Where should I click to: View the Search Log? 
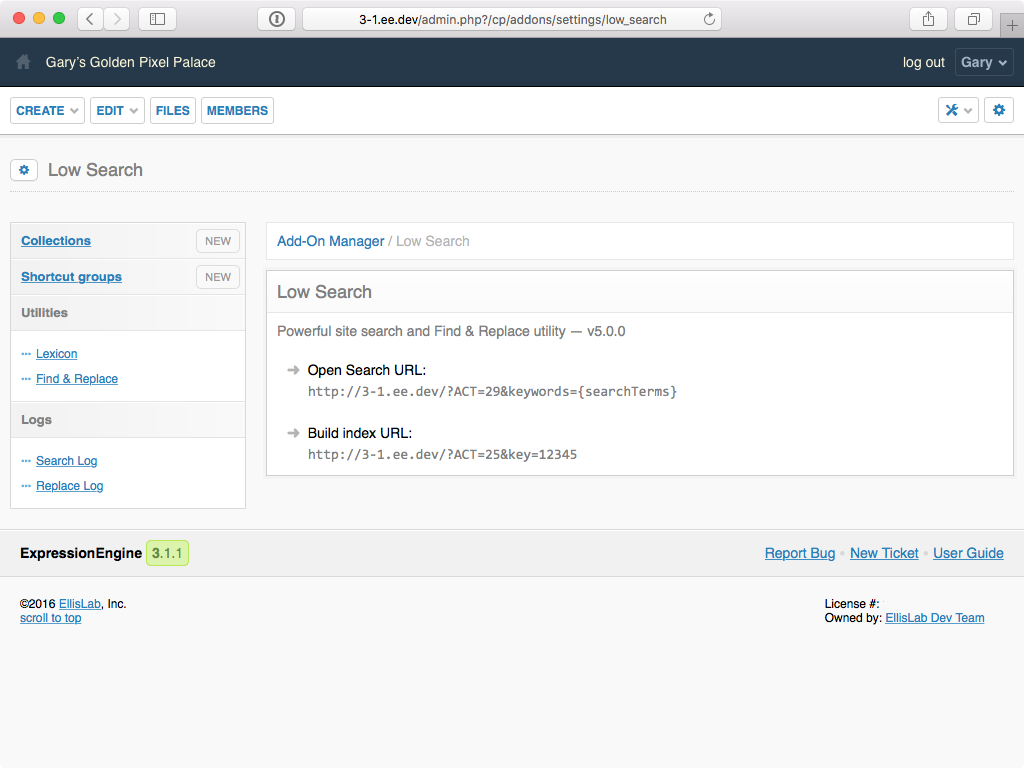point(67,460)
